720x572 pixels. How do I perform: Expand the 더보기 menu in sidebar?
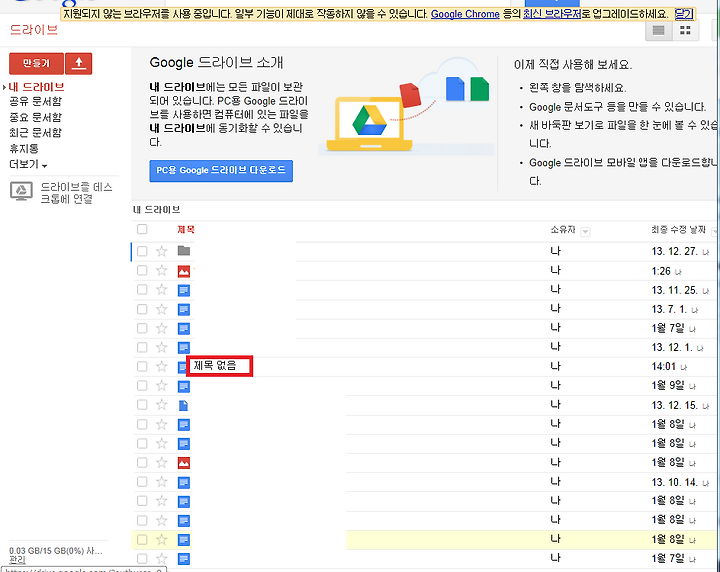[28, 164]
